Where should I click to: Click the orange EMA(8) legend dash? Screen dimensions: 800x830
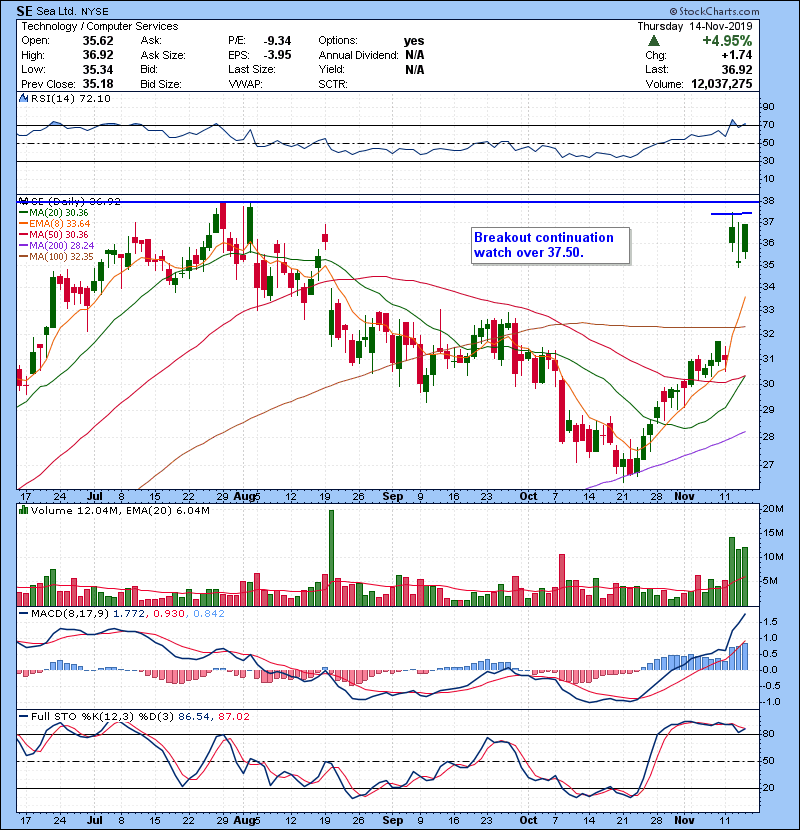[x=24, y=224]
